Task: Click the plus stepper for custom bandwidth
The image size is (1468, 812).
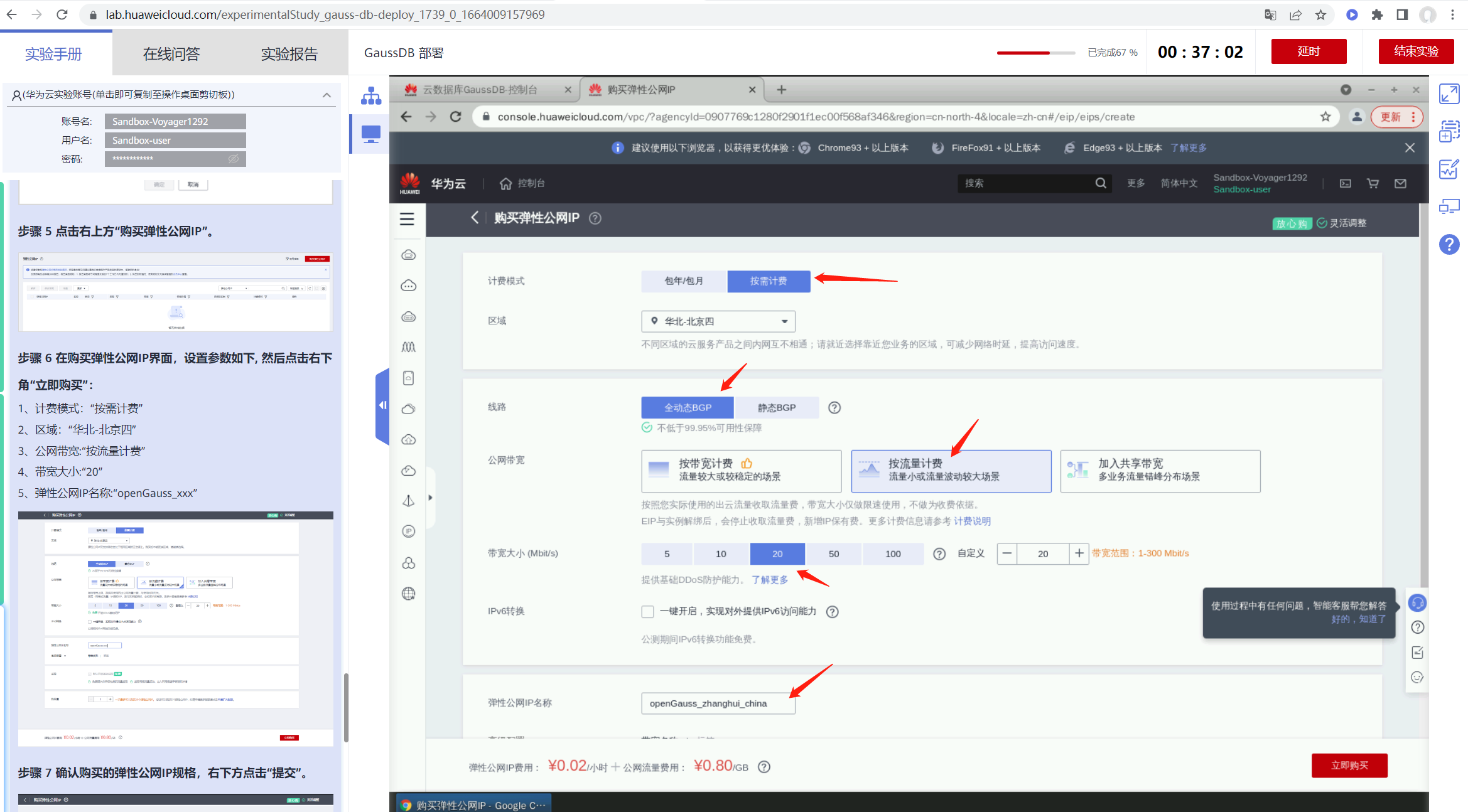Action: coord(1078,553)
